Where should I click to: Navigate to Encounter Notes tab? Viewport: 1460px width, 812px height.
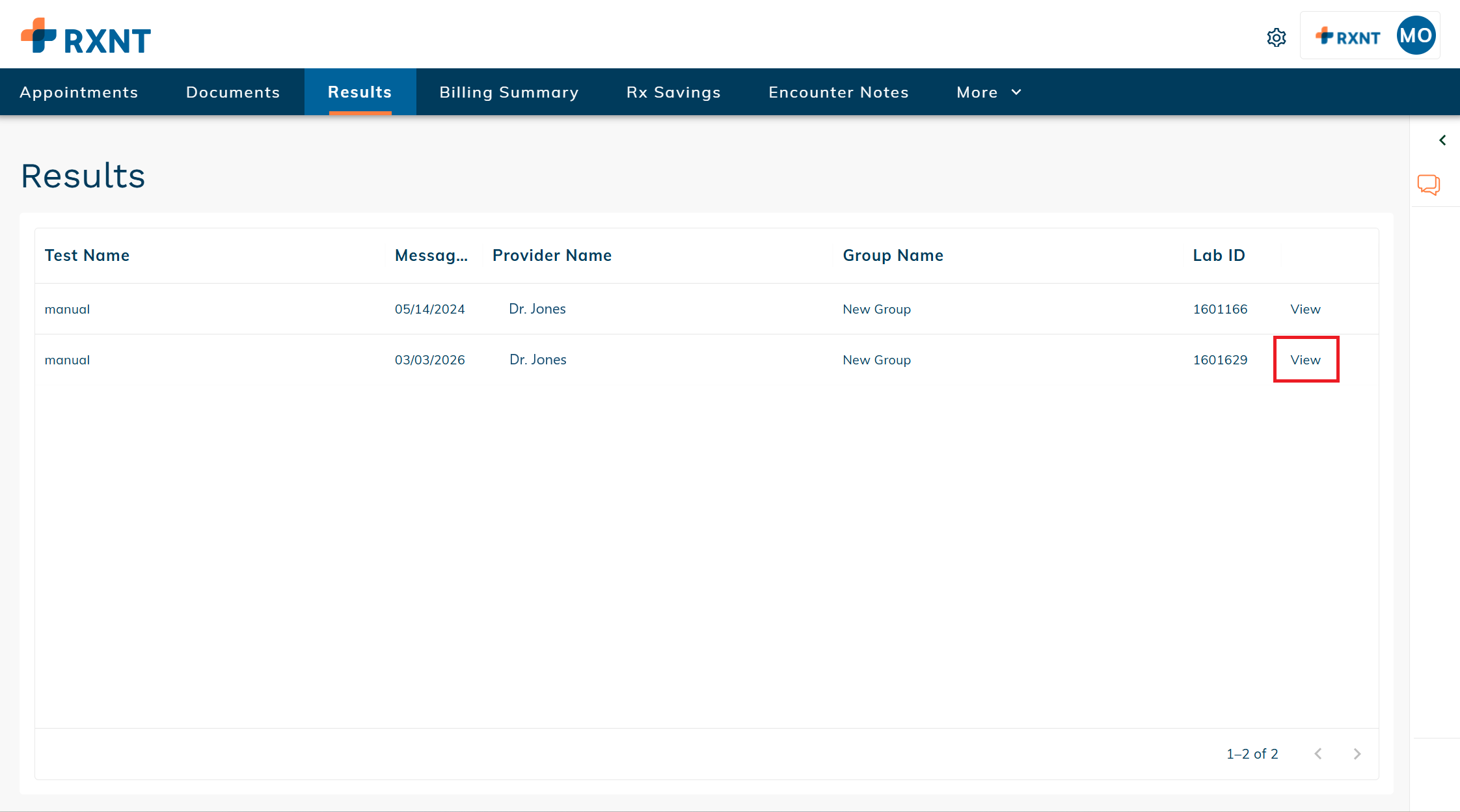click(838, 92)
